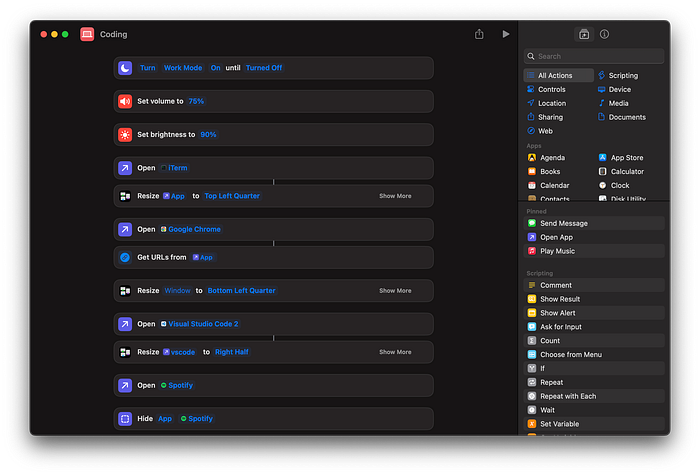Viewport: 700px width, 475px height.
Task: Click the Hide App action icon
Action: pos(125,418)
